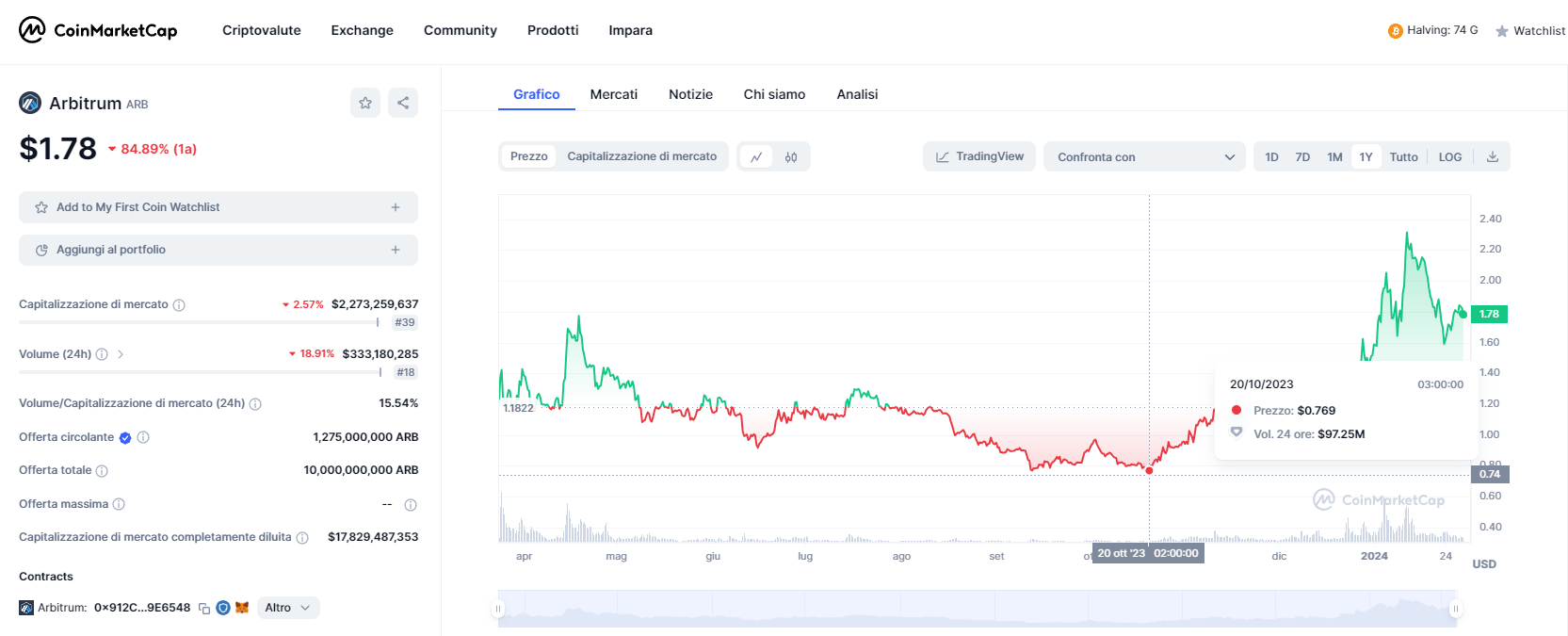Open the Halving countdown indicator
1568x636 pixels.
pos(1432,30)
